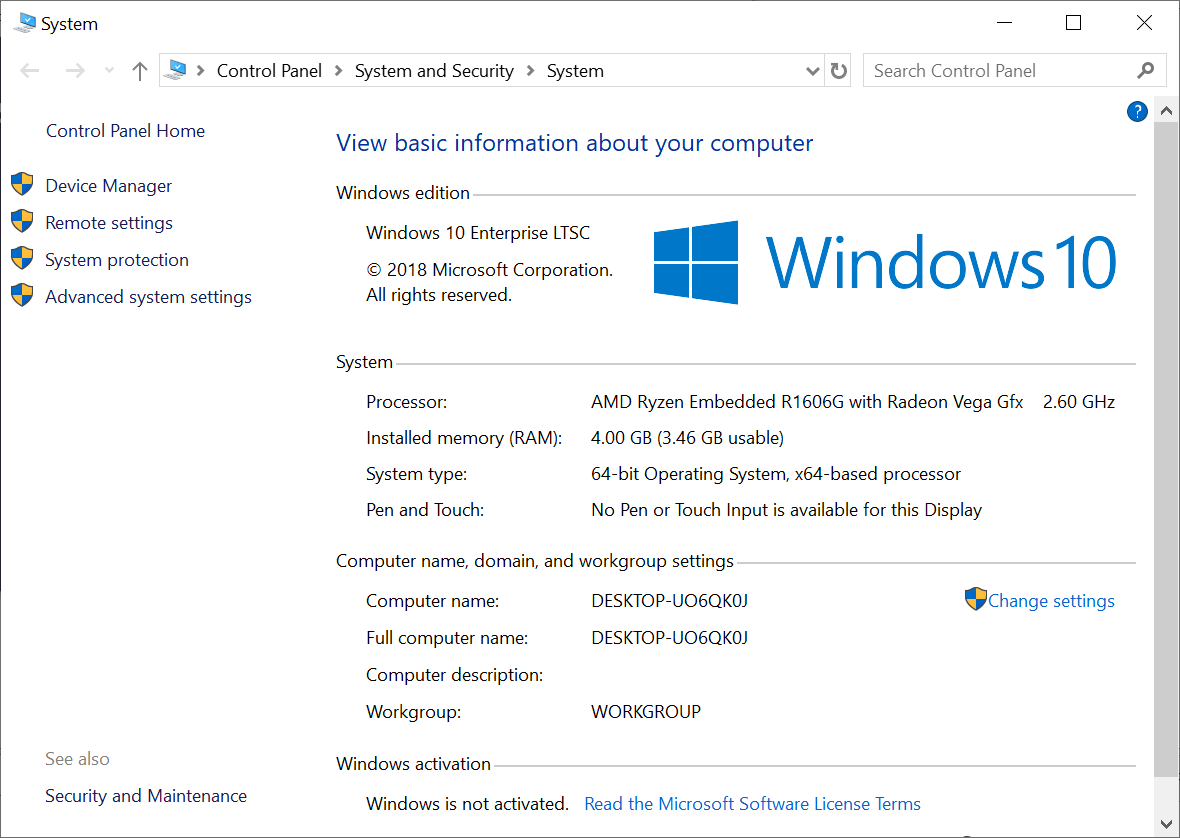This screenshot has width=1180, height=838.
Task: Click shield icon beside Advanced system settings
Action: (x=23, y=295)
